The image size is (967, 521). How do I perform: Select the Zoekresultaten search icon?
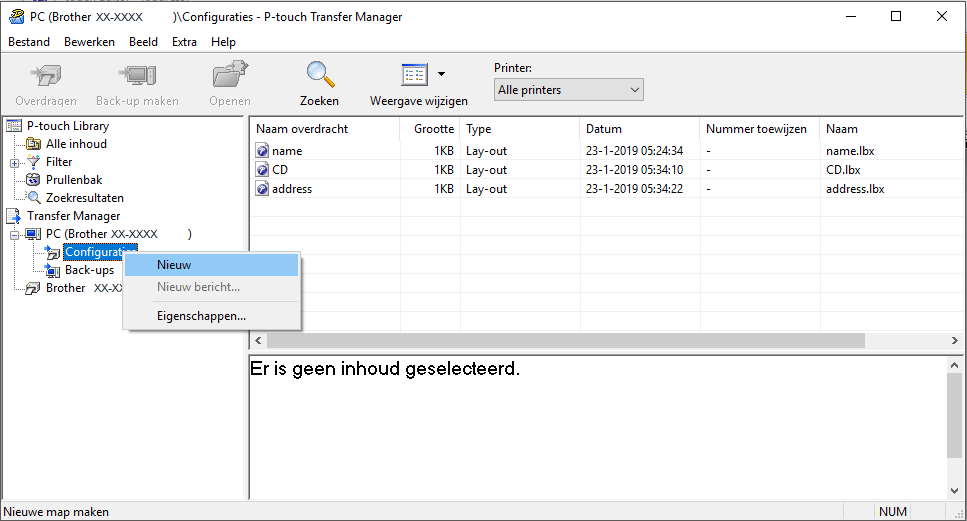(34, 198)
